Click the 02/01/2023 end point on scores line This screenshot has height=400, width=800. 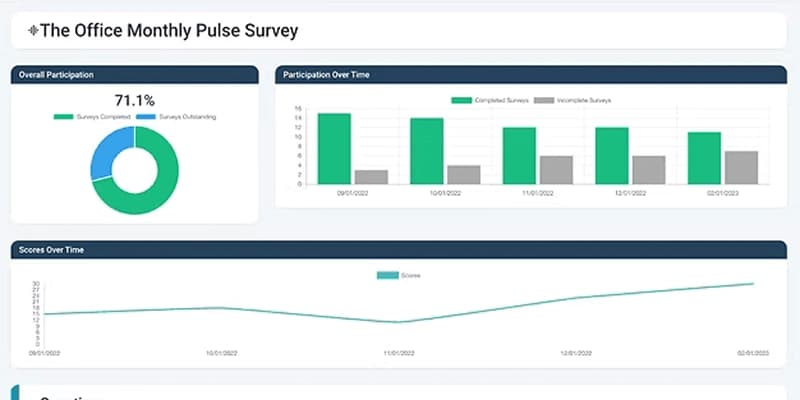click(753, 284)
